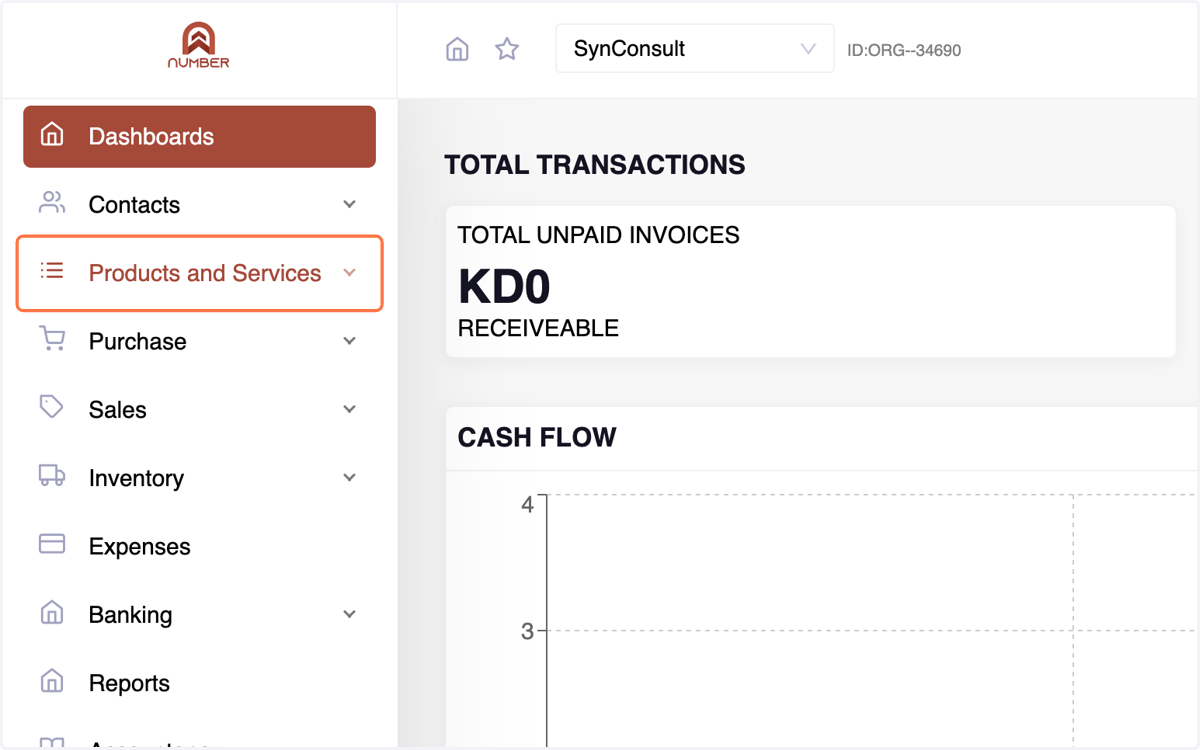Open the Sales sidebar item

tap(199, 409)
